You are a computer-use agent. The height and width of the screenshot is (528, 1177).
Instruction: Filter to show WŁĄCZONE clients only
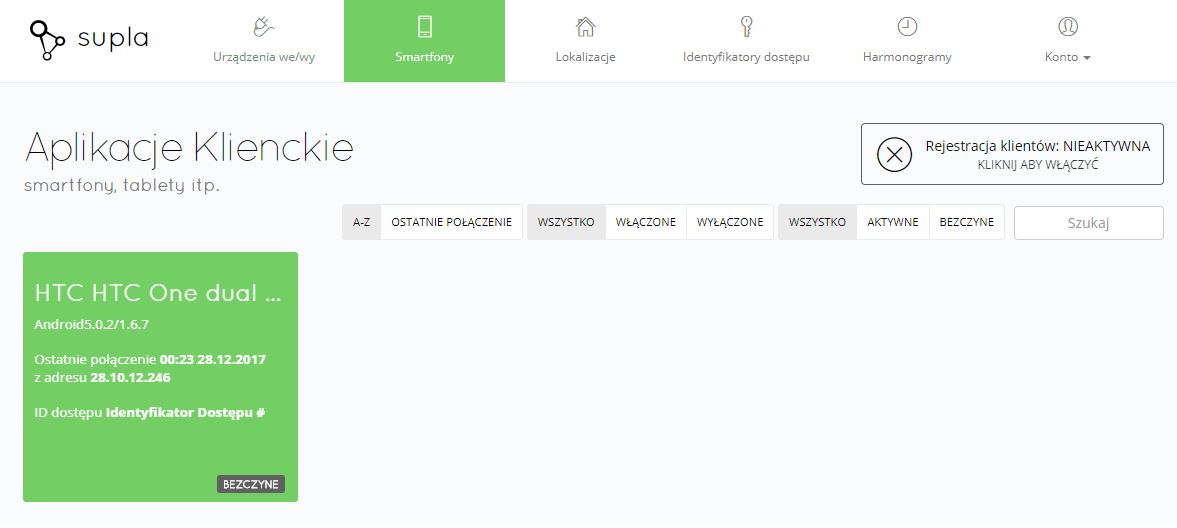pos(645,222)
